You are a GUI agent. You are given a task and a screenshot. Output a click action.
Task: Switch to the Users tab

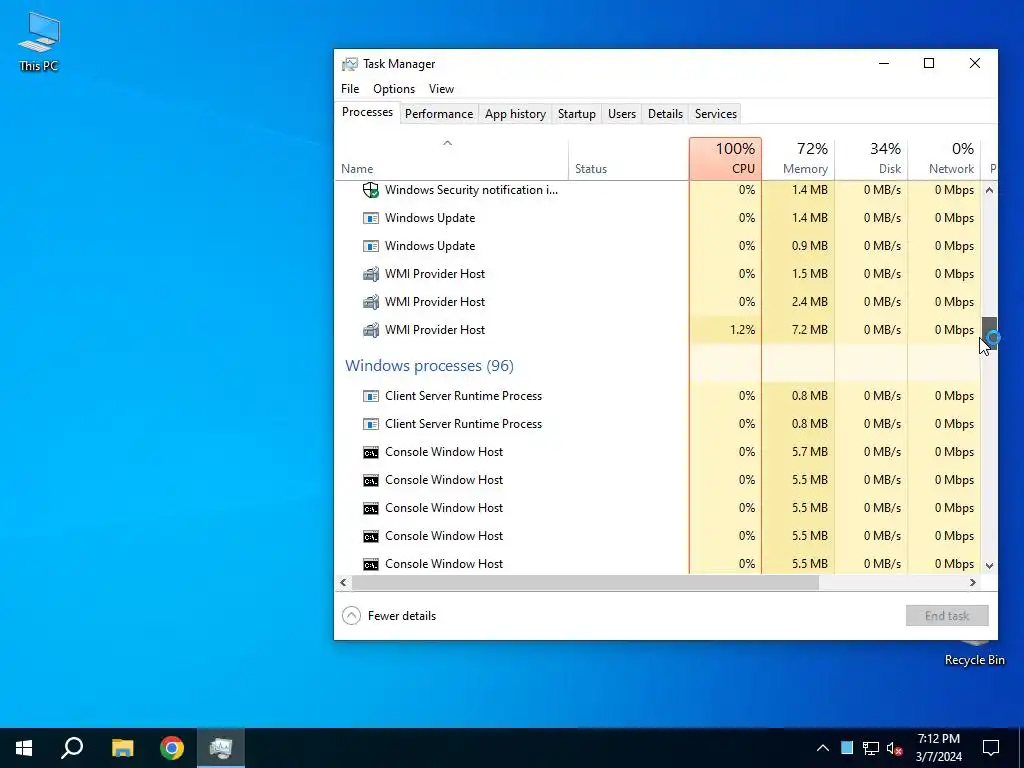click(x=622, y=114)
